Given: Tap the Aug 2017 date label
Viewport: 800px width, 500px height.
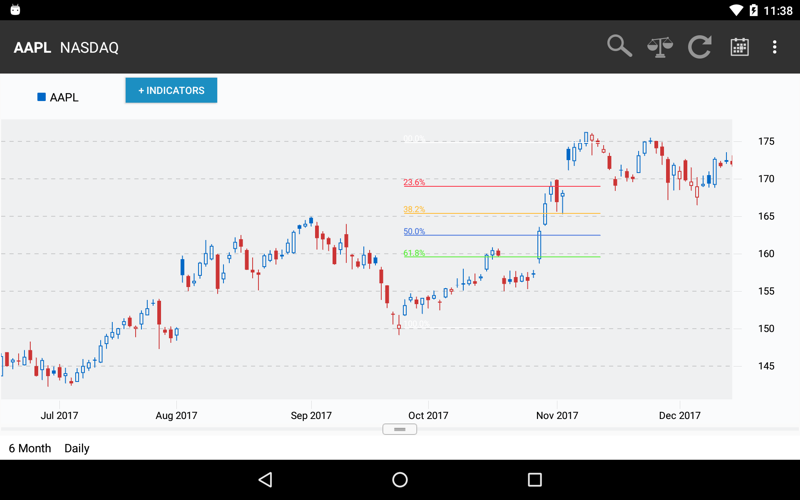Looking at the screenshot, I should [176, 415].
